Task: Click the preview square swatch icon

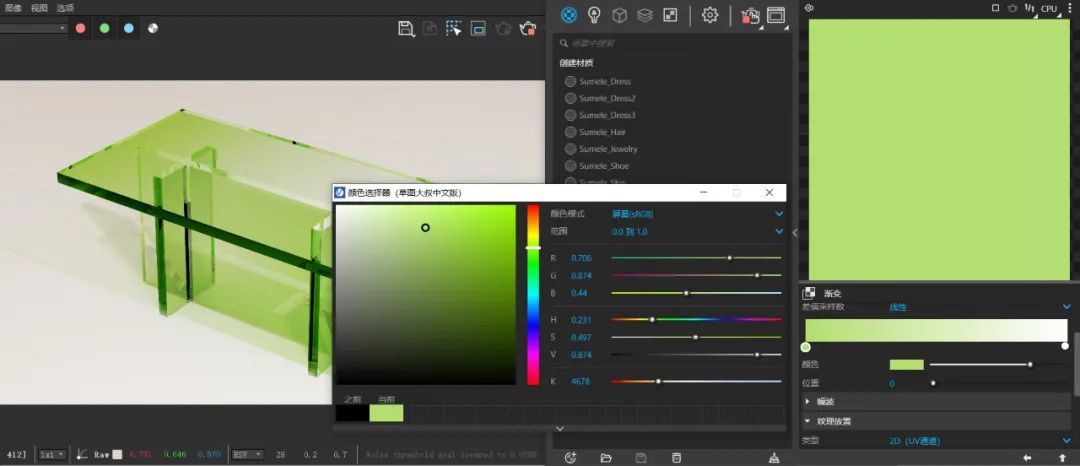Action: coord(995,8)
